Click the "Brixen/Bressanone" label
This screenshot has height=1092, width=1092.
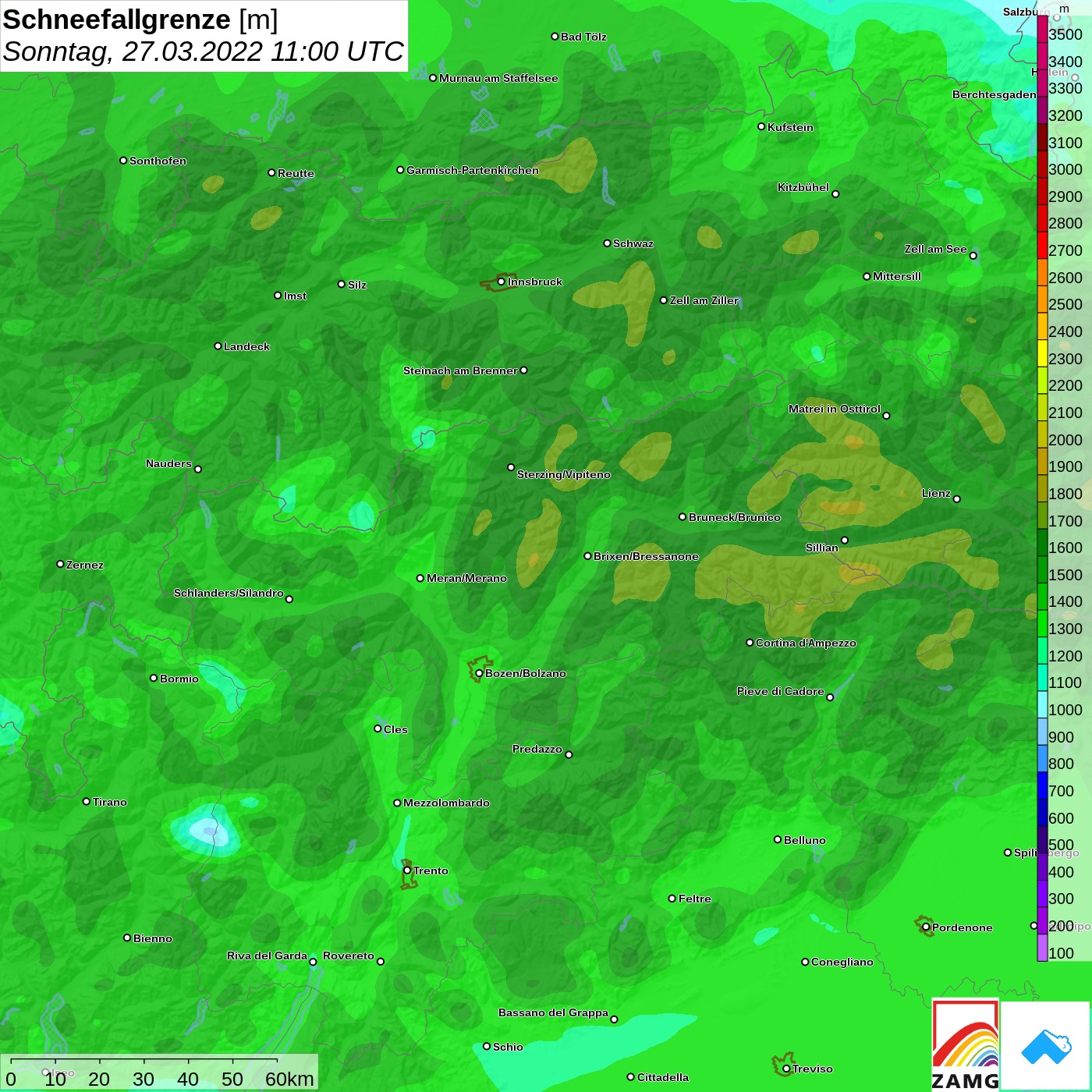pyautogui.click(x=646, y=556)
